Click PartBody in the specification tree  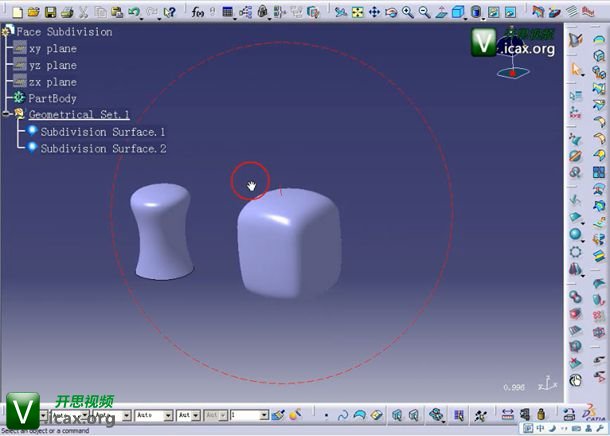point(52,99)
